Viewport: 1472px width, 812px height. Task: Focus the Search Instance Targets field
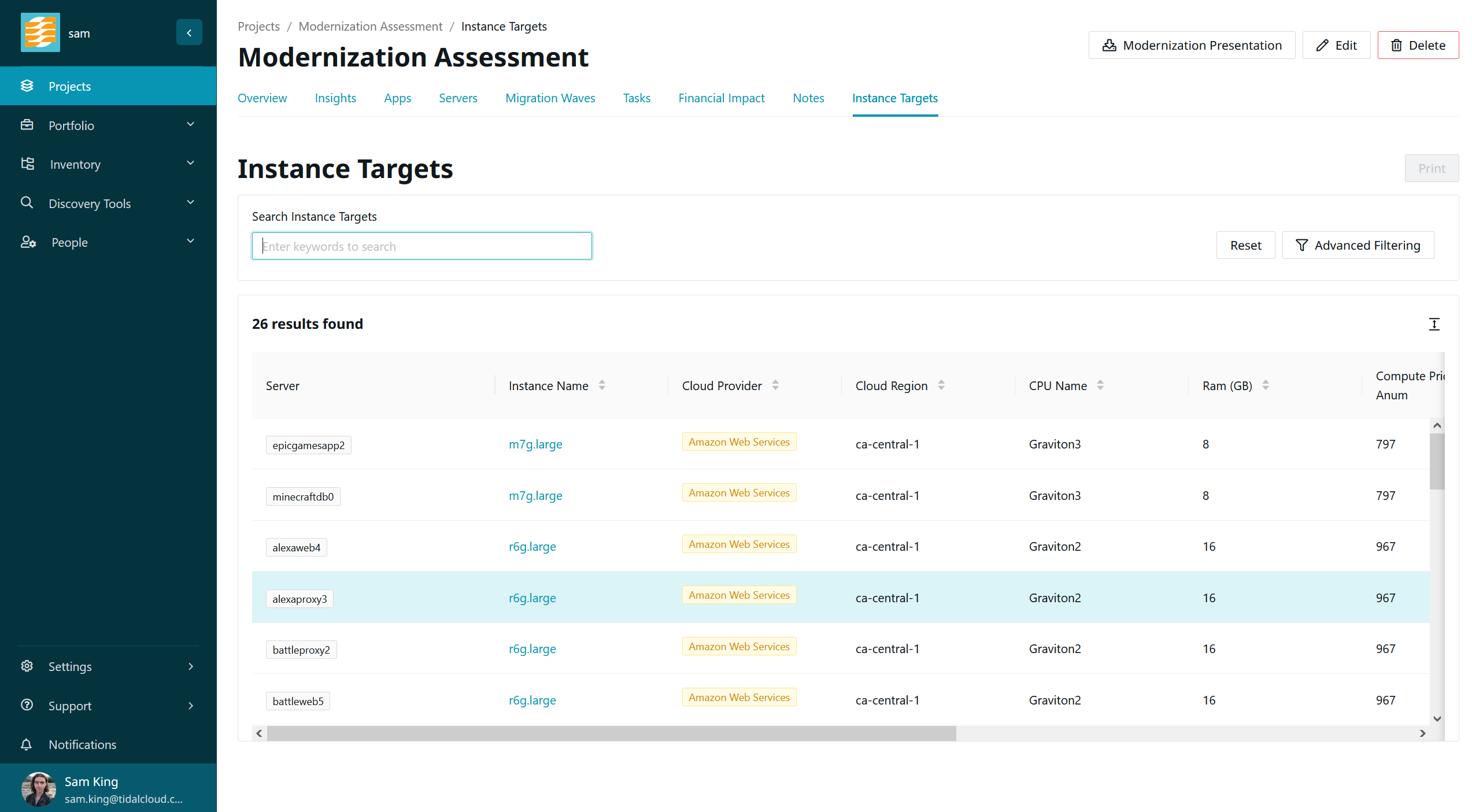coord(421,246)
